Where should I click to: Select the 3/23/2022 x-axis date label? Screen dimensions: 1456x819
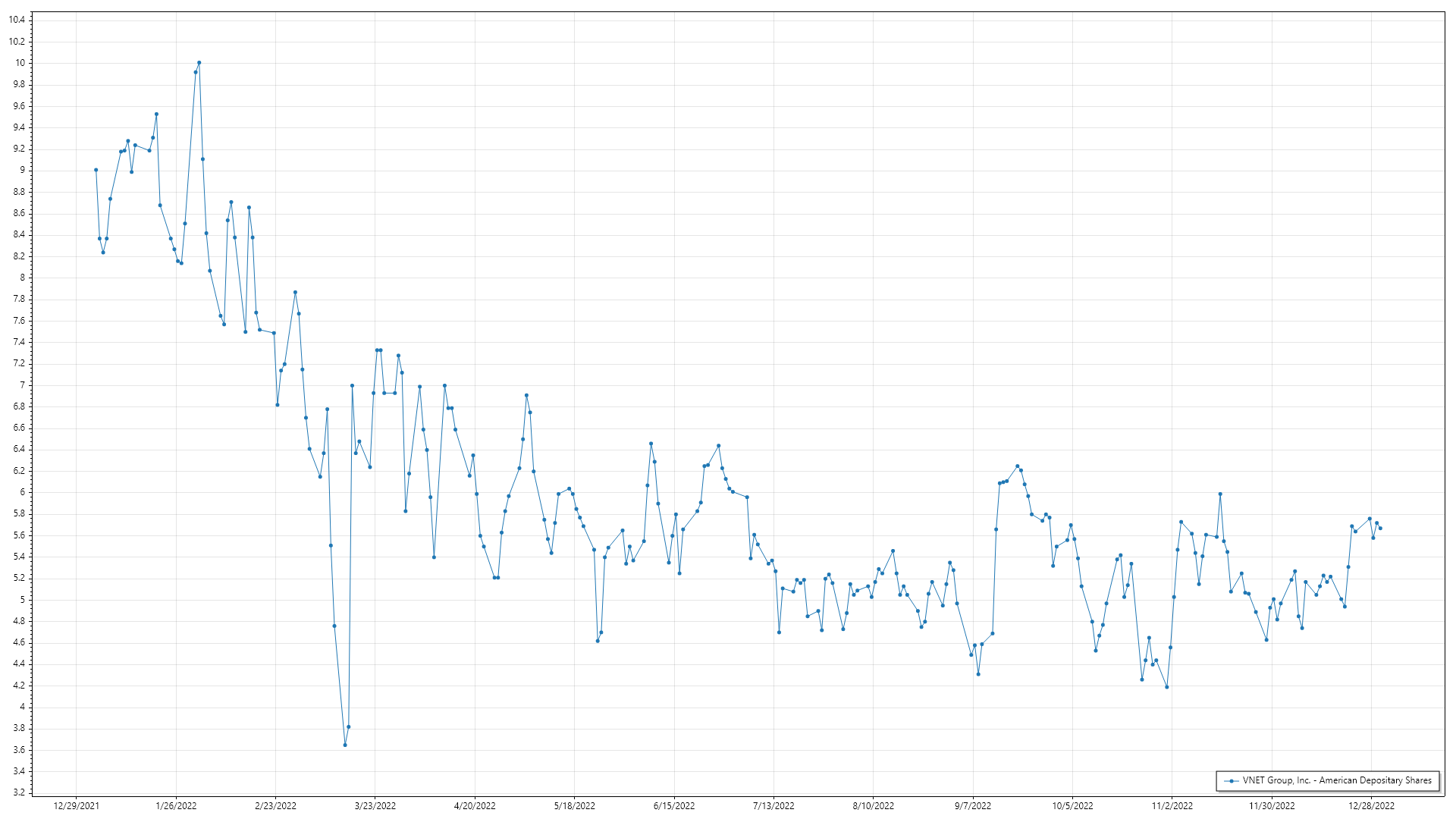[375, 806]
